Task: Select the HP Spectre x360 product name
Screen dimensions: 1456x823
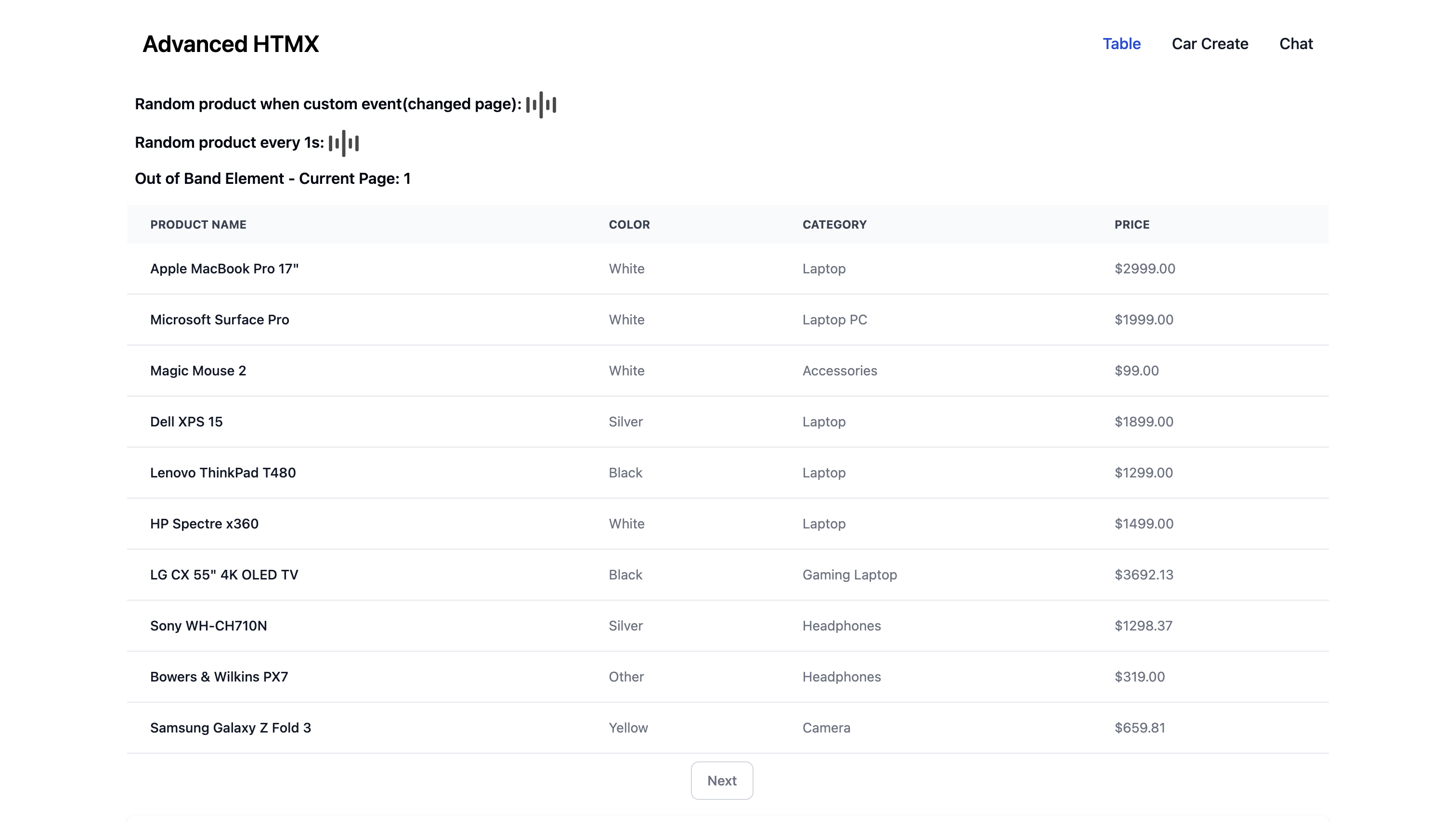Action: coord(204,524)
